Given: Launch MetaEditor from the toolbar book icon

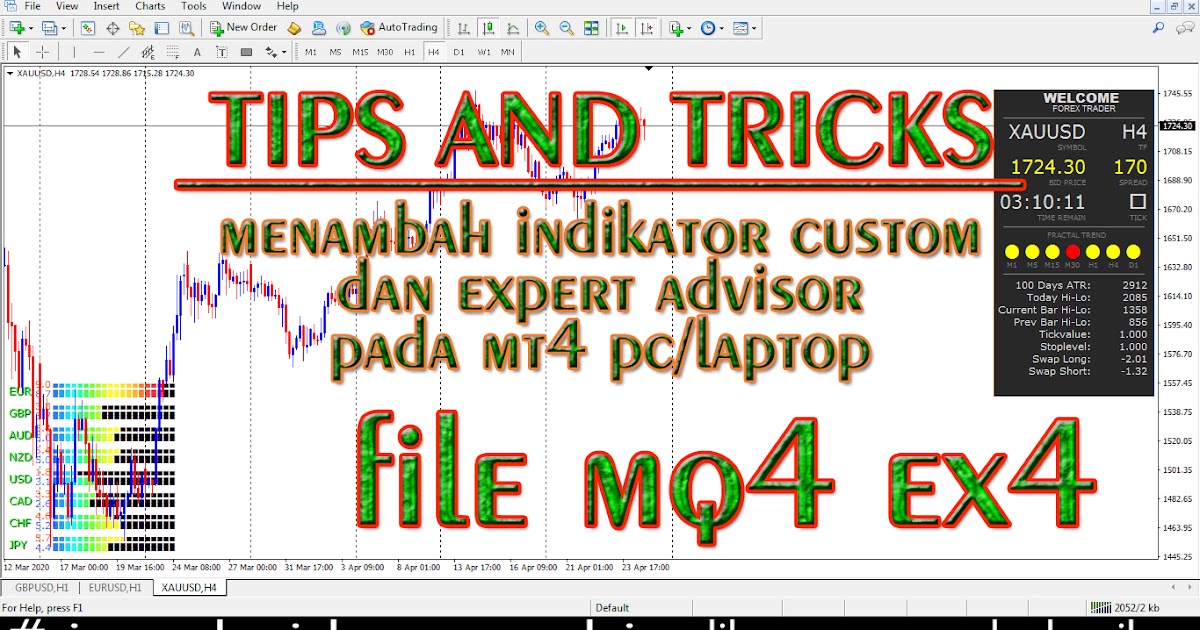Looking at the screenshot, I should 294,28.
